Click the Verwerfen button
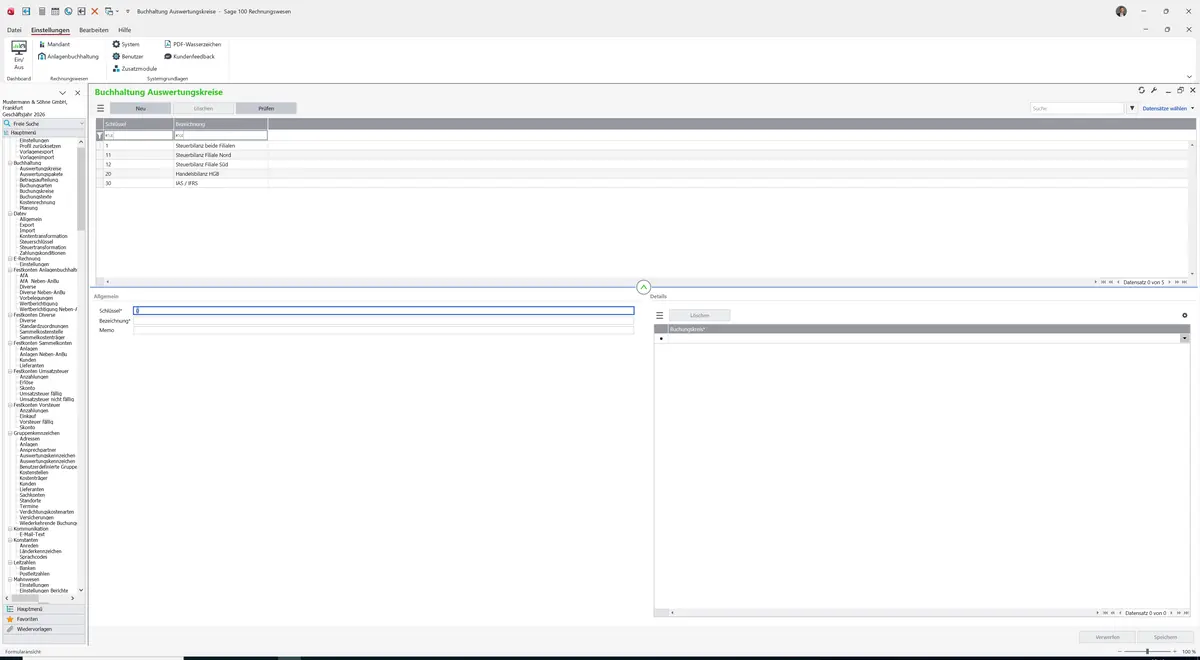 [1108, 637]
